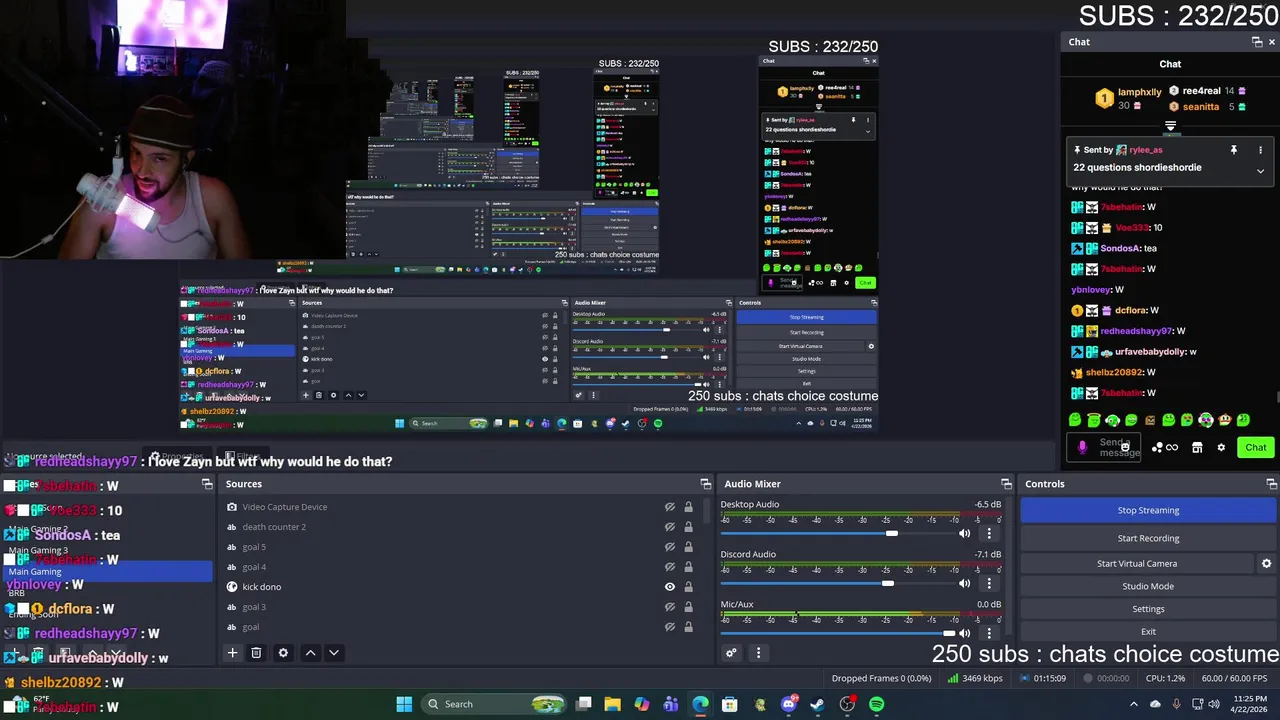Open Spotify from the taskbar

876,704
